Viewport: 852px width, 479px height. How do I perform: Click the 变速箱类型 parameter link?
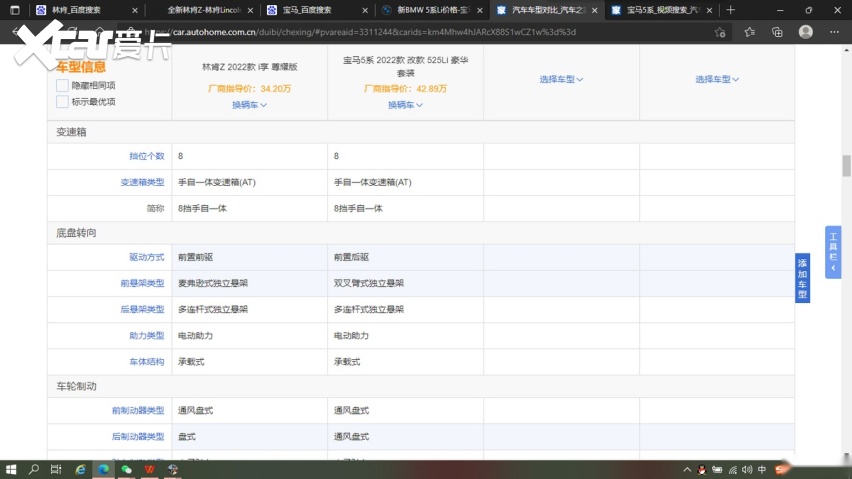[x=142, y=182]
